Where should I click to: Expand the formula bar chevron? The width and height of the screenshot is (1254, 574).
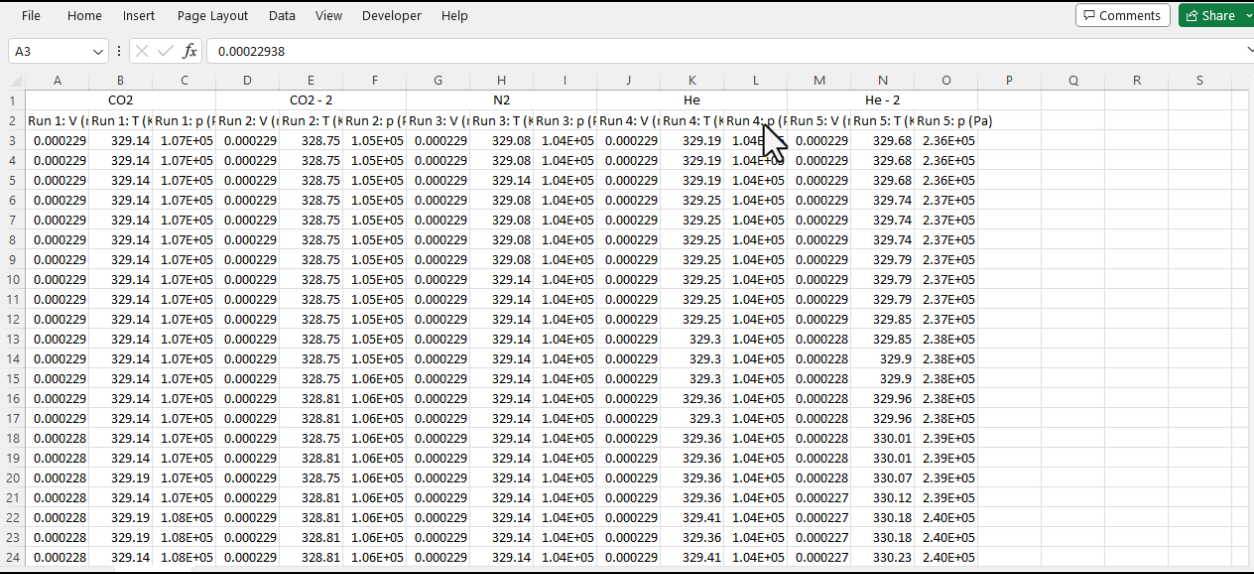click(1249, 51)
